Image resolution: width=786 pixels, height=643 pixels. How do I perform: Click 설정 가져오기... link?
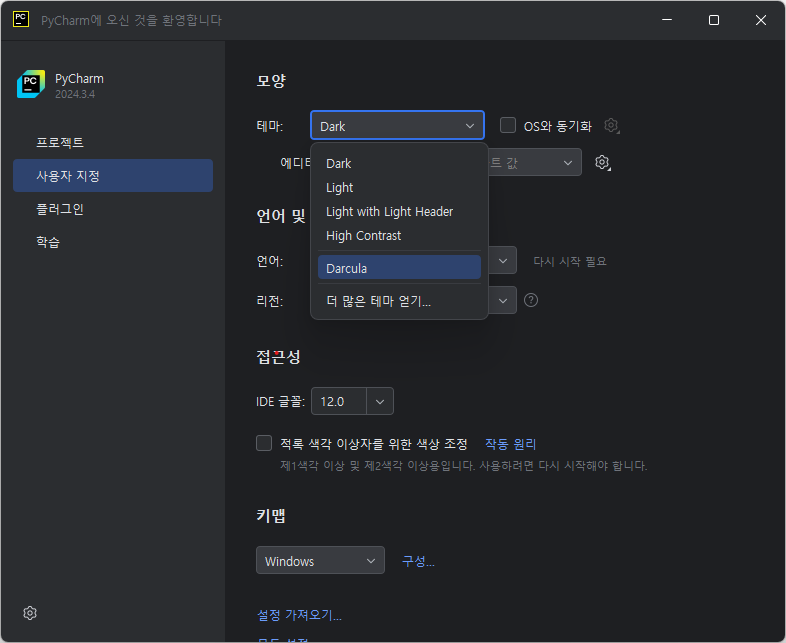pos(299,615)
